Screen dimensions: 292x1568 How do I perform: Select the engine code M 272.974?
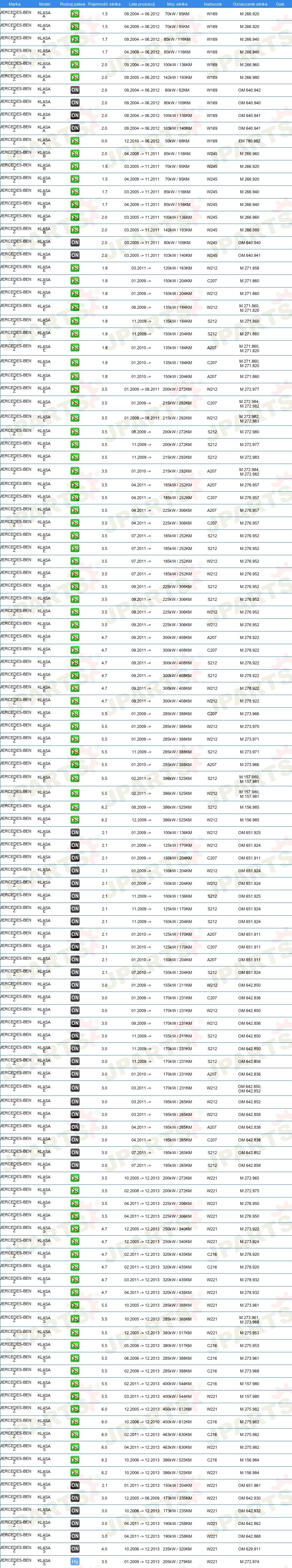point(249,1561)
